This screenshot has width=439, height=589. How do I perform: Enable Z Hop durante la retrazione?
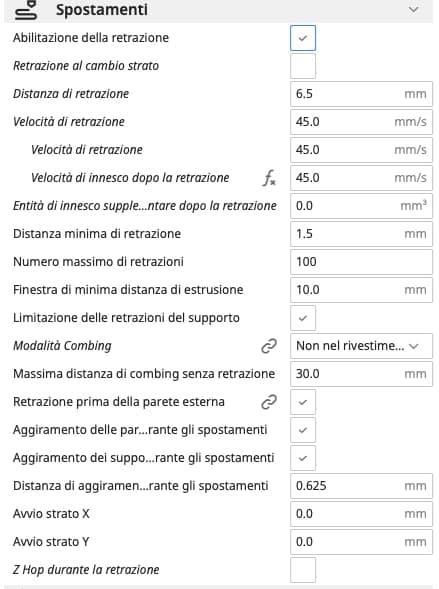tap(303, 570)
